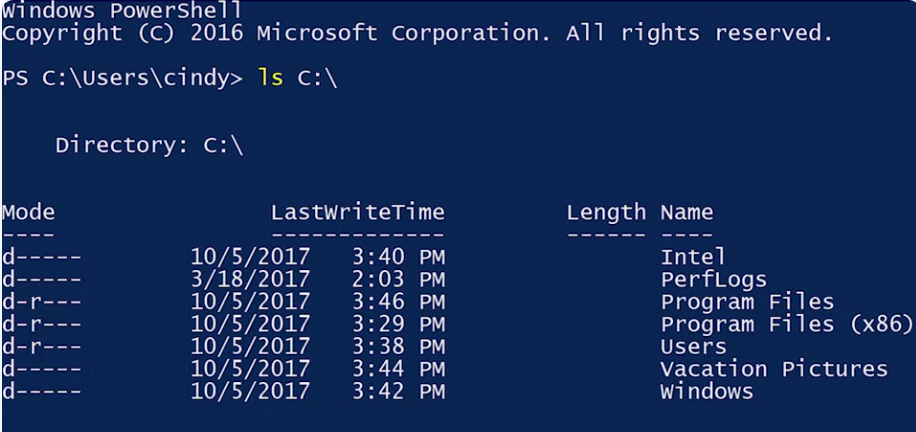Select the Windows directory name
The height and width of the screenshot is (432, 916).
(707, 391)
